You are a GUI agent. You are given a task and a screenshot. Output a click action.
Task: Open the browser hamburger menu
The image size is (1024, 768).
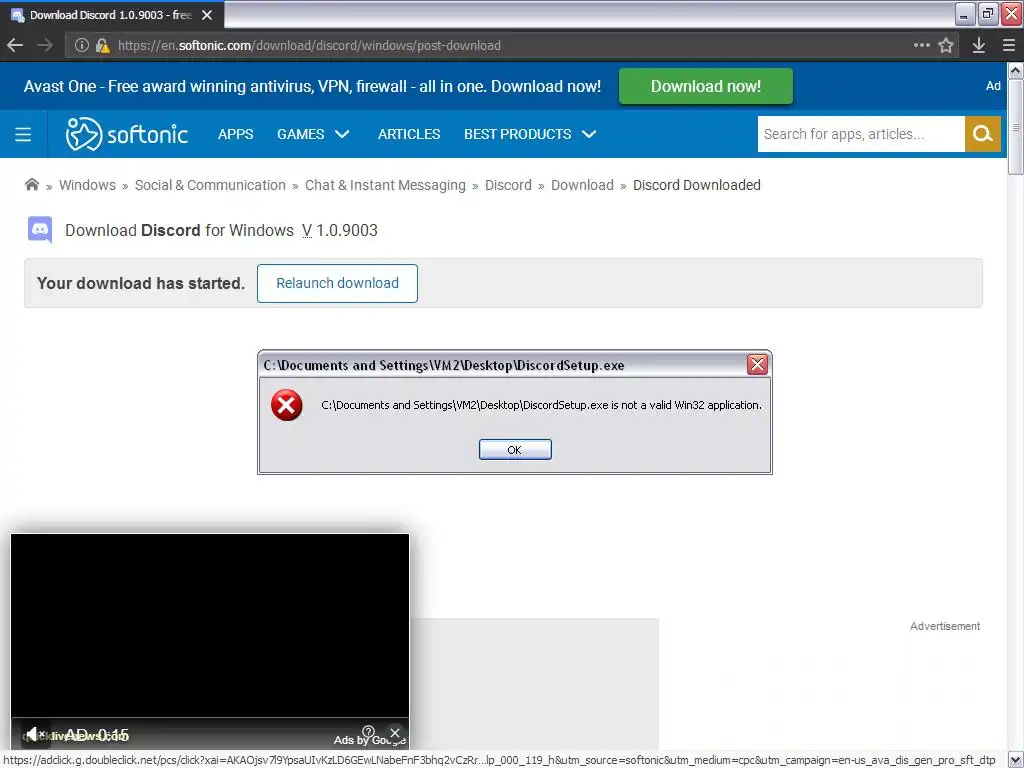coord(1008,45)
